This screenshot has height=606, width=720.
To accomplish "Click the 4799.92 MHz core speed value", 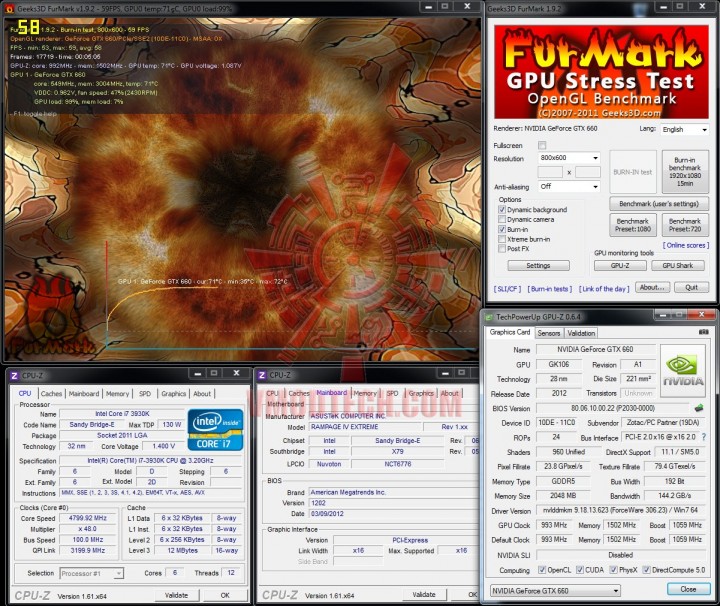I will point(88,518).
